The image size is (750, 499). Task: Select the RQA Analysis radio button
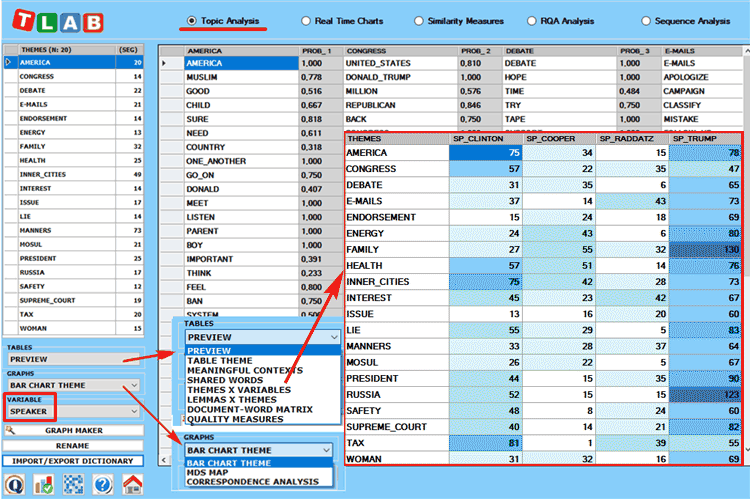[x=531, y=21]
